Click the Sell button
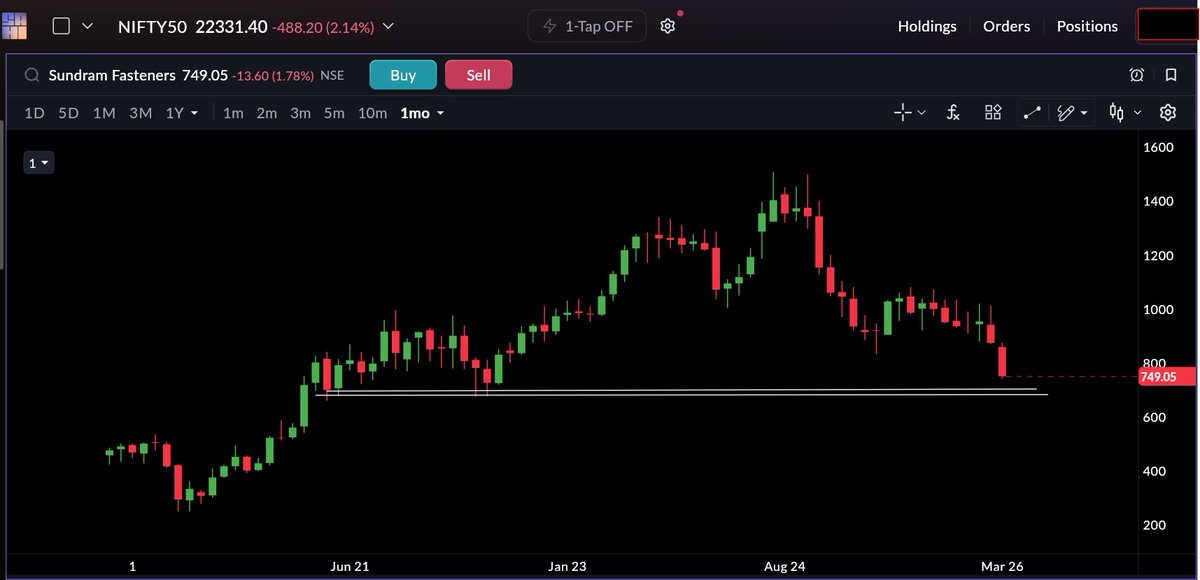 (479, 75)
